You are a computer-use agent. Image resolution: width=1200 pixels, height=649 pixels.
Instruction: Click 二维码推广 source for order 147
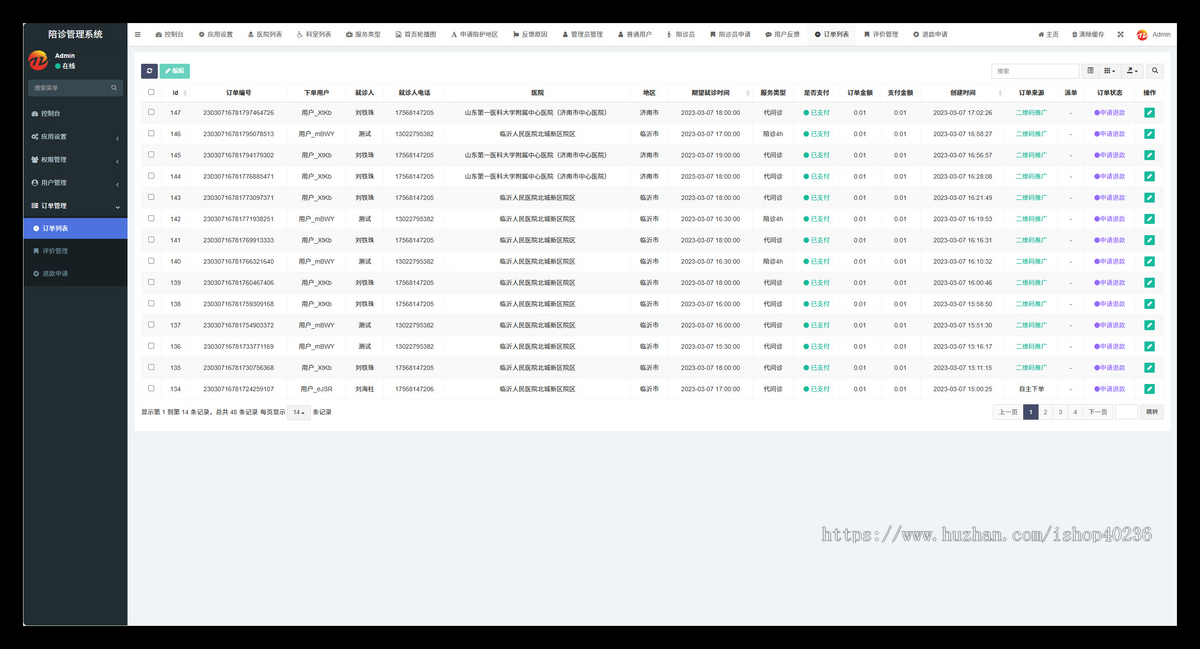pos(1031,113)
